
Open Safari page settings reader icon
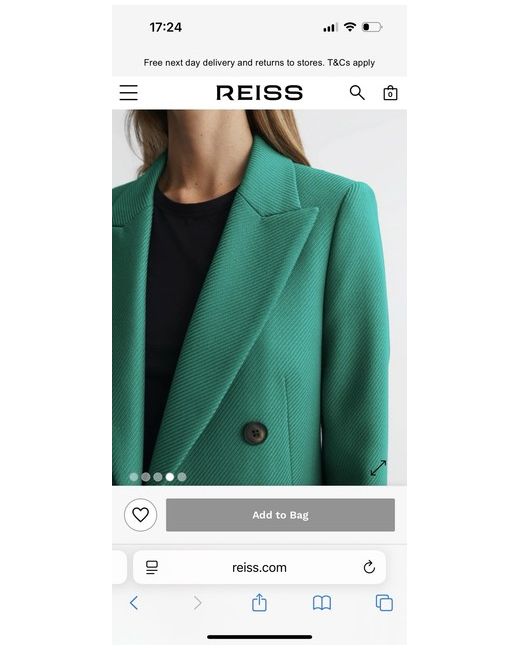point(152,567)
